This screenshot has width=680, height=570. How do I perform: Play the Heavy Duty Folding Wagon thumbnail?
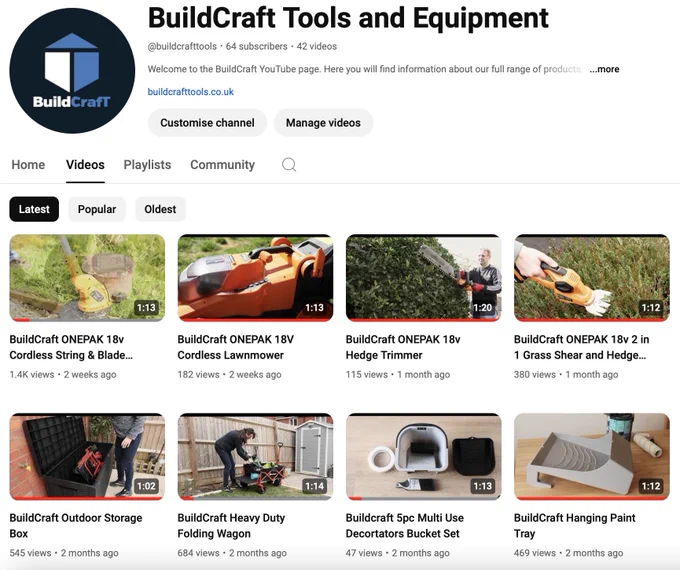point(255,457)
